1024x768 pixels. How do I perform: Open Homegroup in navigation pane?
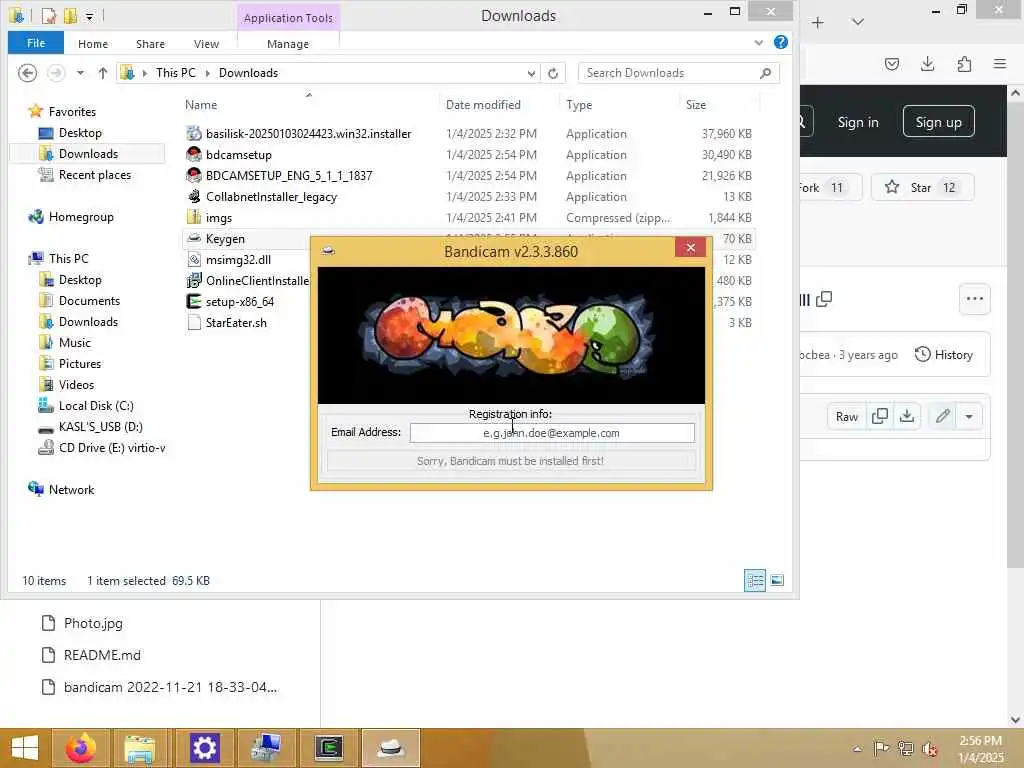click(x=81, y=217)
